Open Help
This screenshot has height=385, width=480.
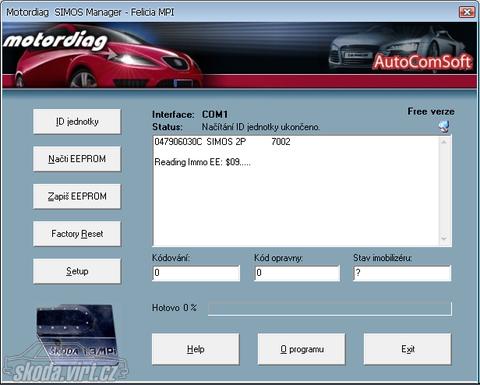click(196, 349)
